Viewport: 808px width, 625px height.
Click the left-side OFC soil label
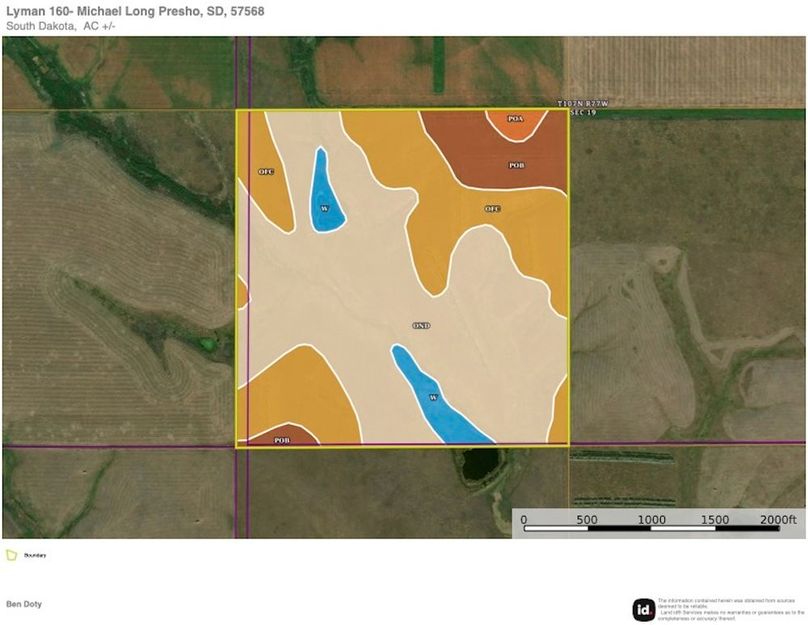pos(266,172)
